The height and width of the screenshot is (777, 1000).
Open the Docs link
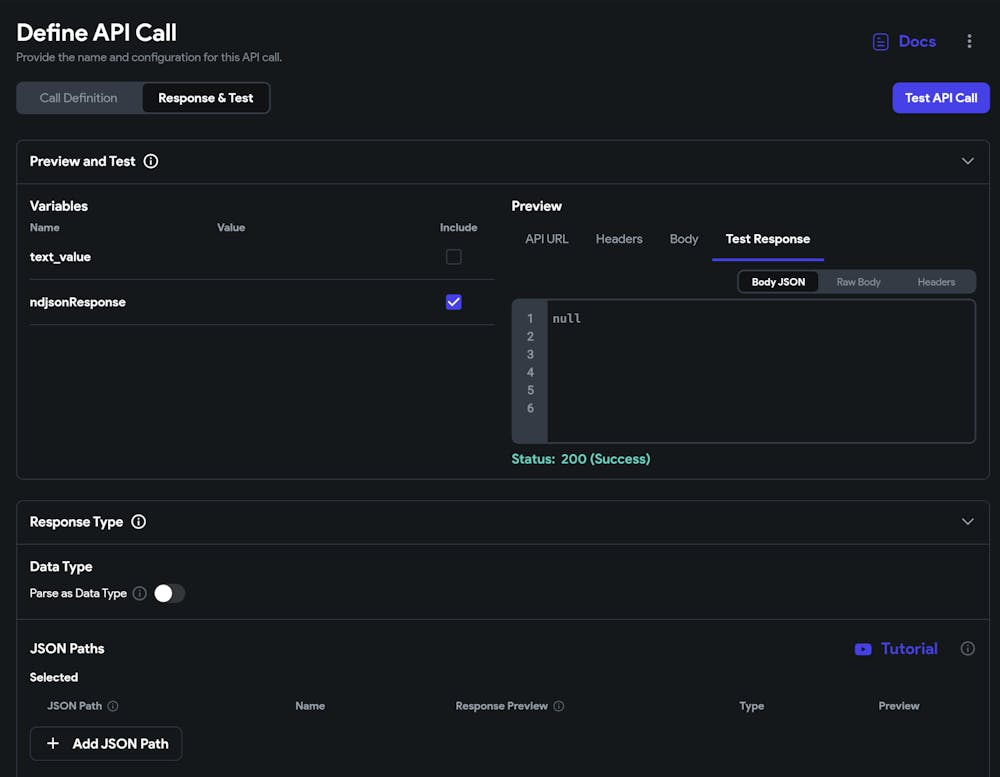tap(917, 41)
